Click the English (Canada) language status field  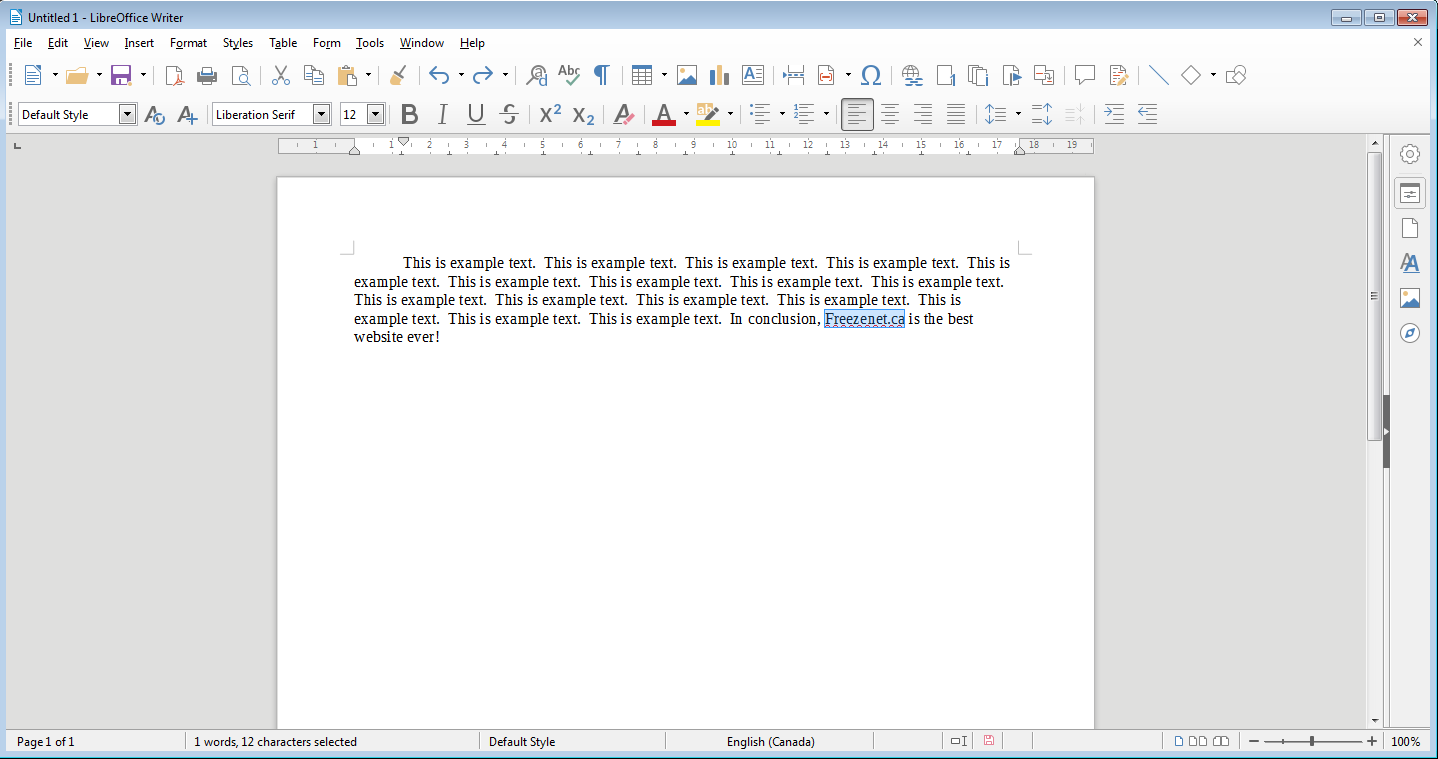coord(770,742)
